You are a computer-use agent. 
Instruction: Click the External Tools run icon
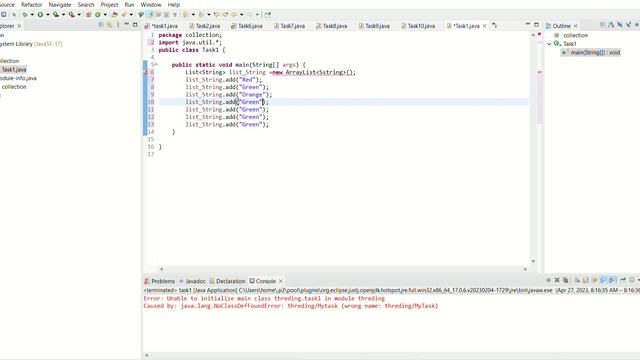pos(71,14)
